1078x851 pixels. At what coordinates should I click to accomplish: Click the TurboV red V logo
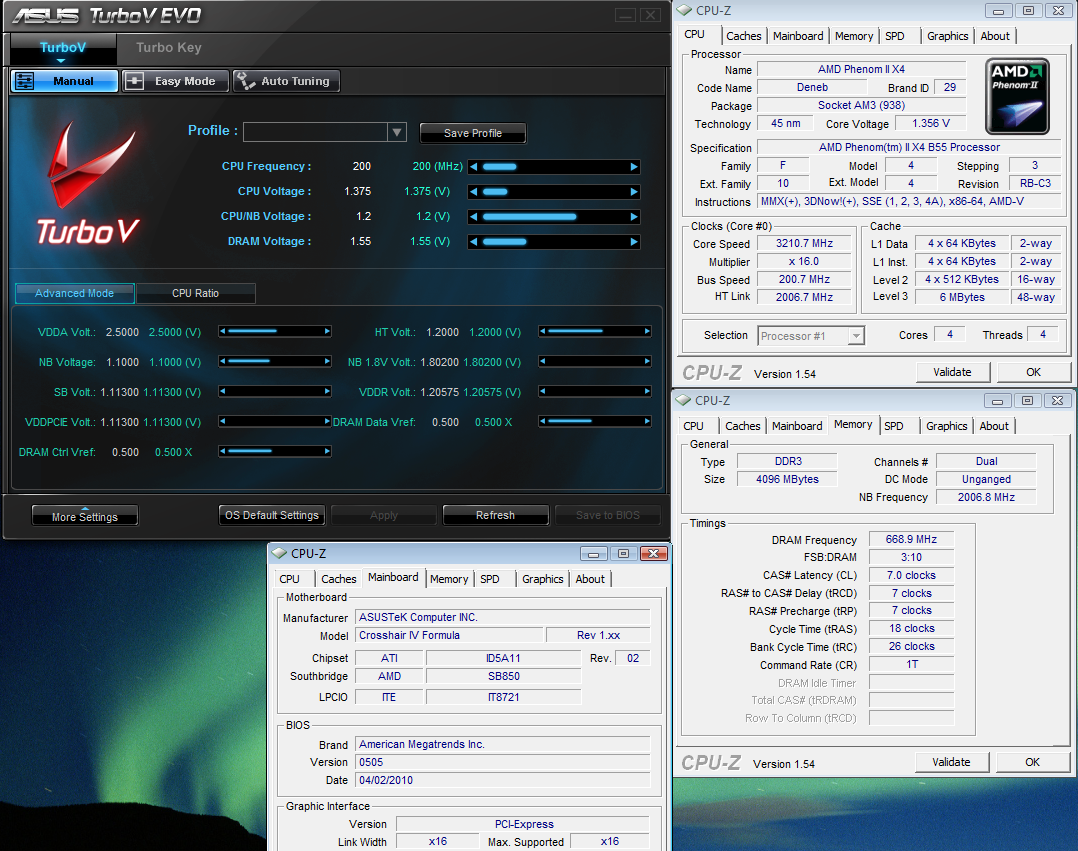[x=89, y=185]
